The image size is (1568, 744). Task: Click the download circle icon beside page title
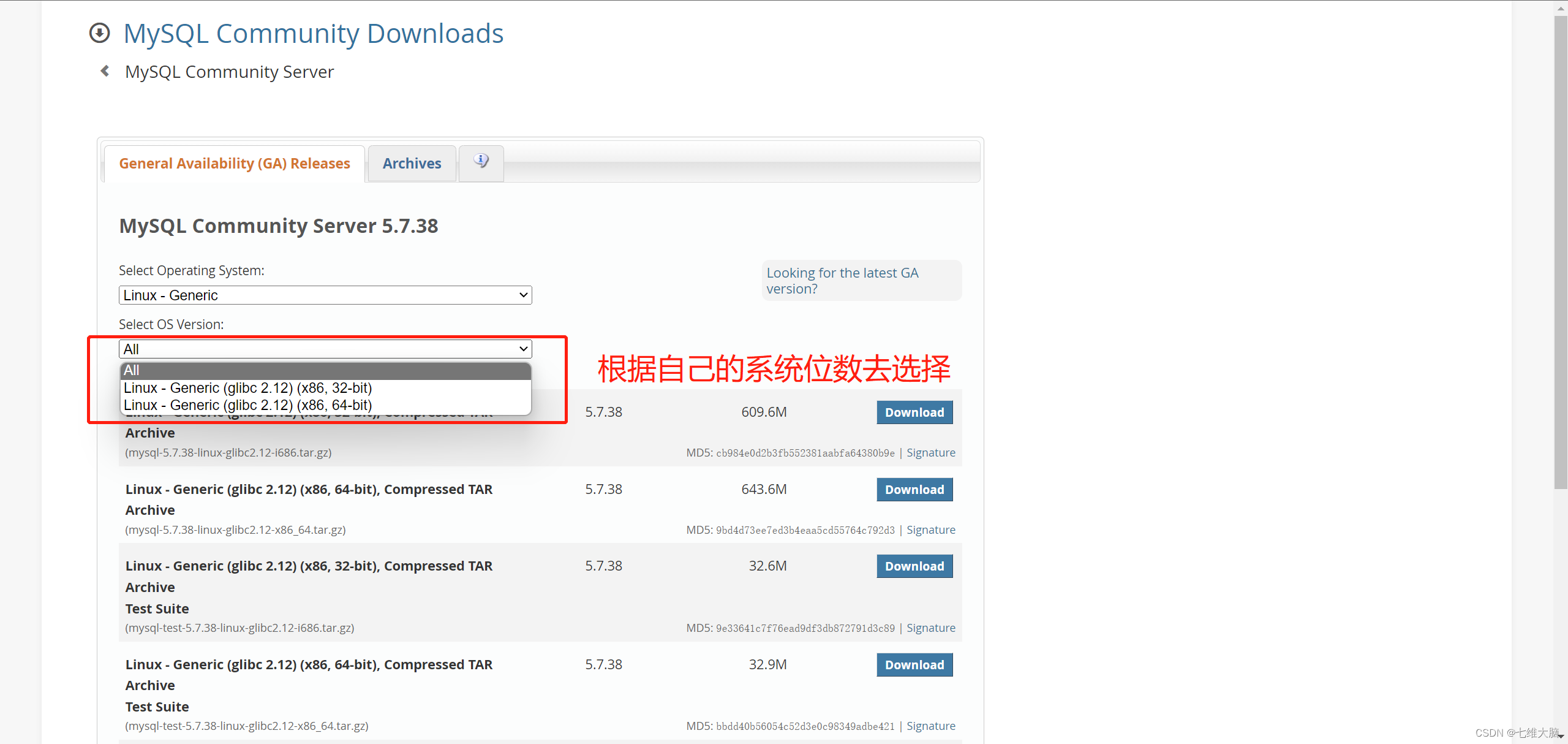pyautogui.click(x=100, y=33)
